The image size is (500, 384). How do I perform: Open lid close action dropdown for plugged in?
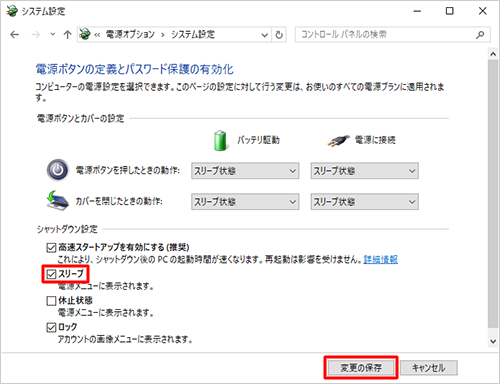(x=364, y=202)
